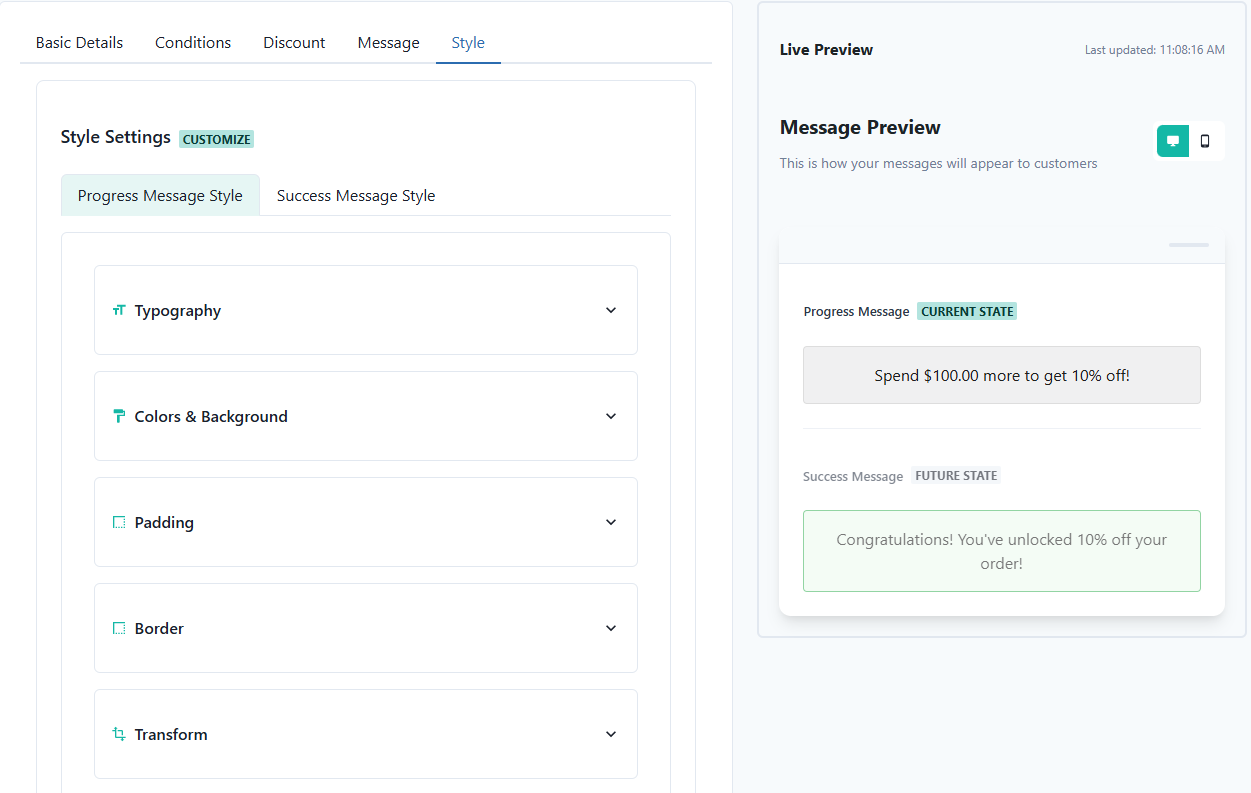Screen dimensions: 1251x793
Task: Click the Colors & Background label
Action: [211, 417]
